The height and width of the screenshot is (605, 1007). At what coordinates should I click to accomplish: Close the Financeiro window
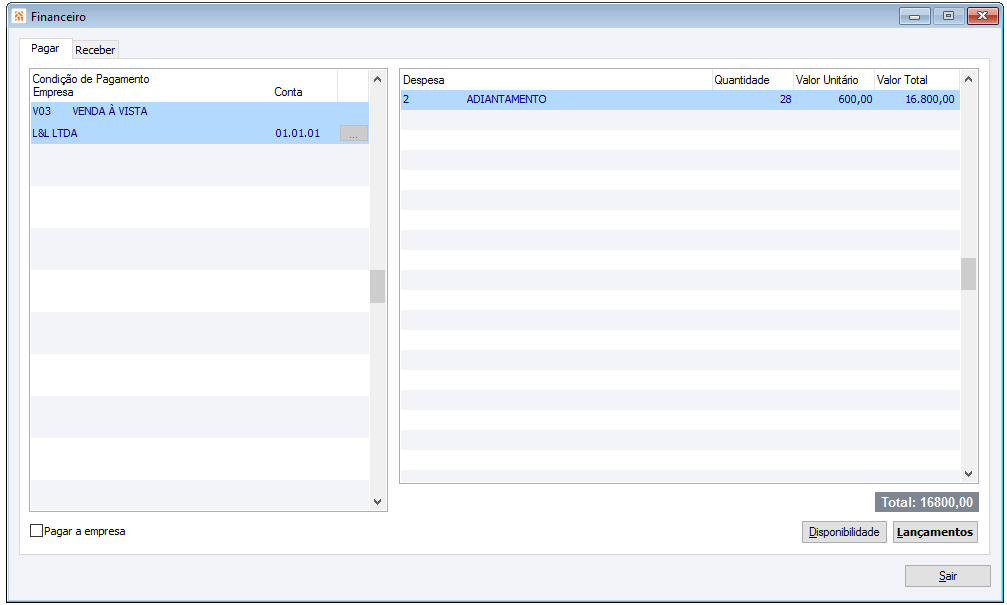point(983,16)
